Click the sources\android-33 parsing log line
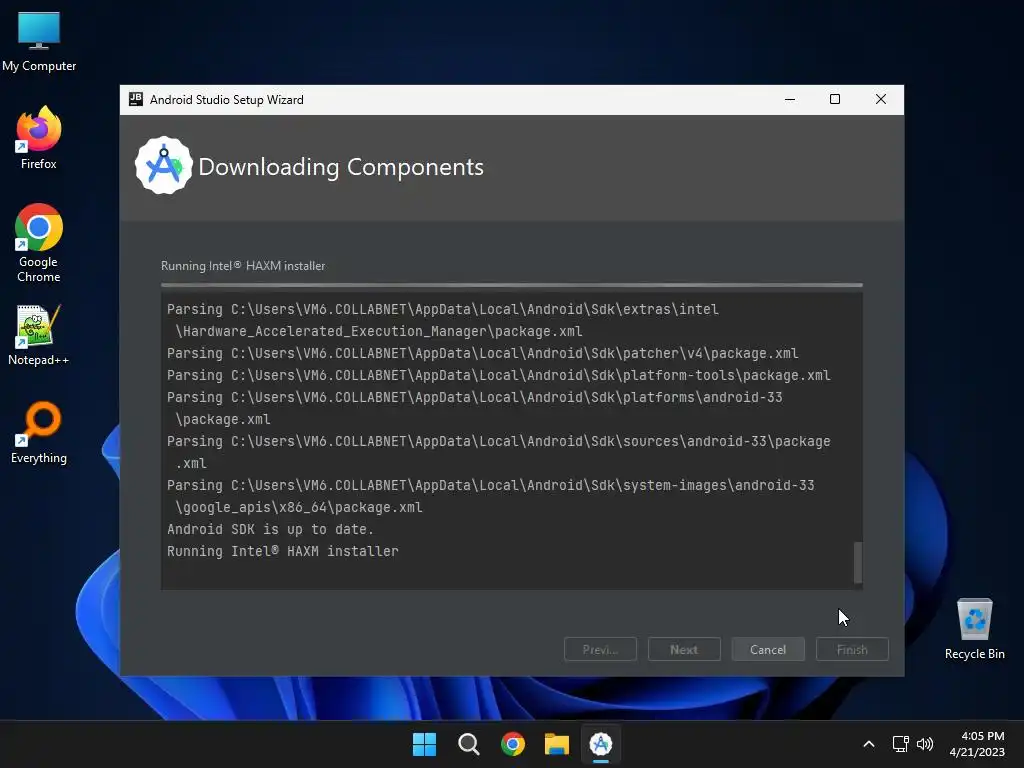The image size is (1024, 768). (x=498, y=452)
